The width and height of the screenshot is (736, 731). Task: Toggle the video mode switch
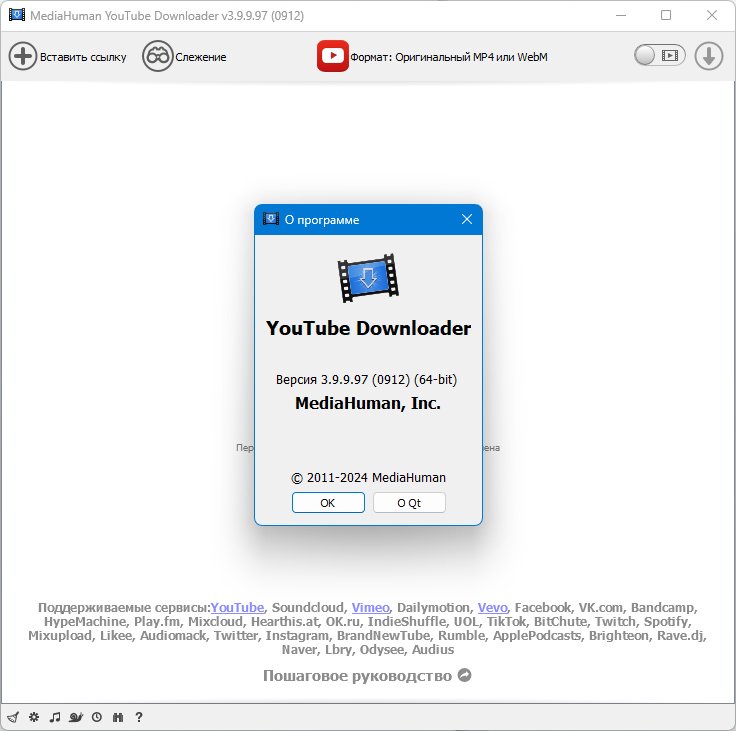point(659,55)
